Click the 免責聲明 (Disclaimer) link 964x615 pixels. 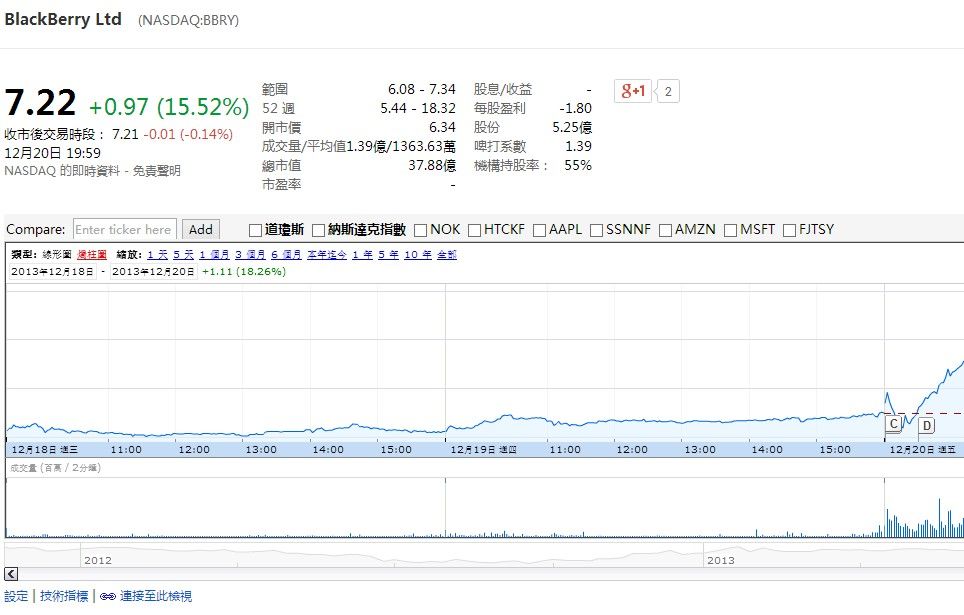point(157,170)
